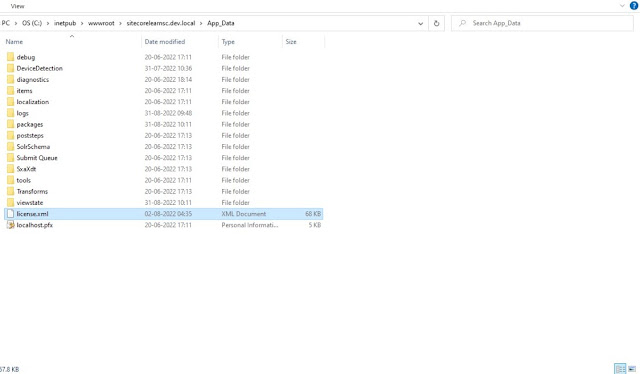The width and height of the screenshot is (640, 374).
Task: Click XML Document type cell
Action: tap(244, 214)
